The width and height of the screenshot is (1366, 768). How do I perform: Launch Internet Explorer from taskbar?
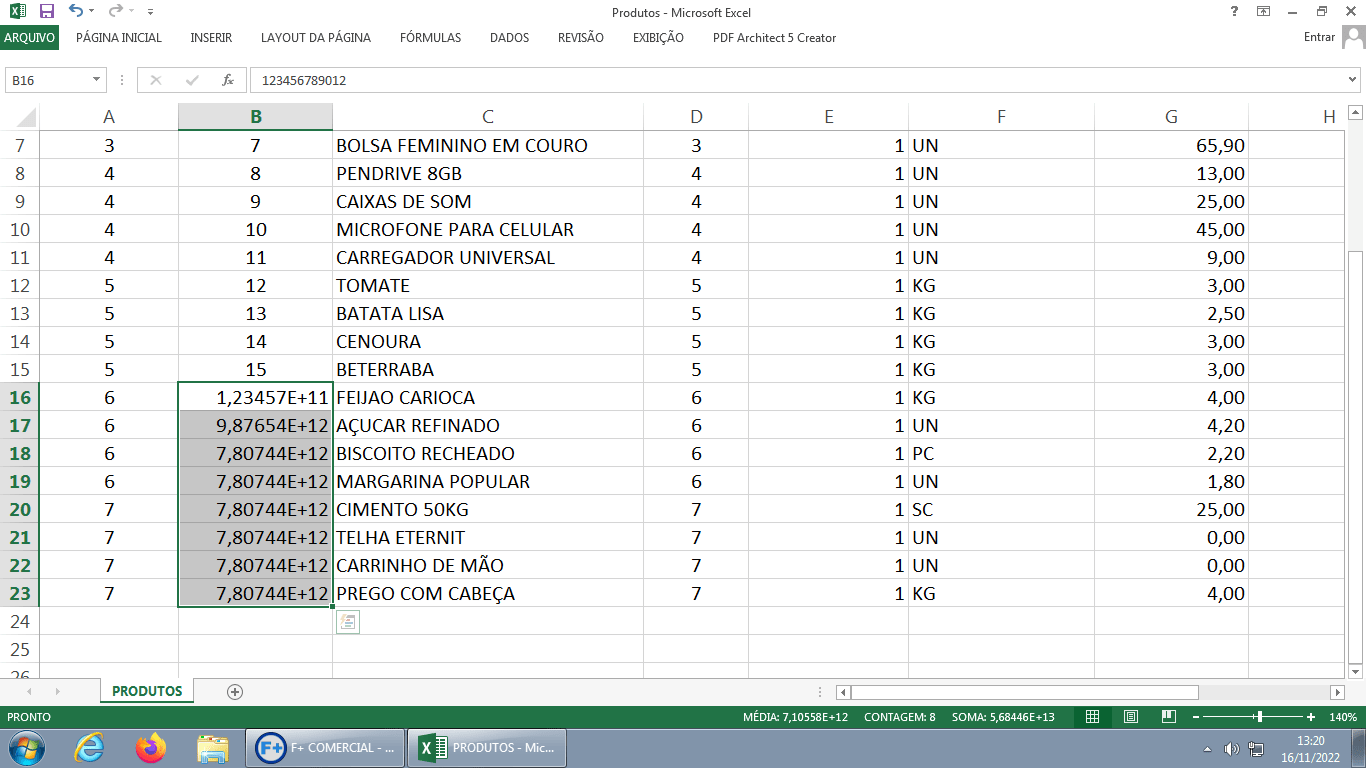click(88, 748)
